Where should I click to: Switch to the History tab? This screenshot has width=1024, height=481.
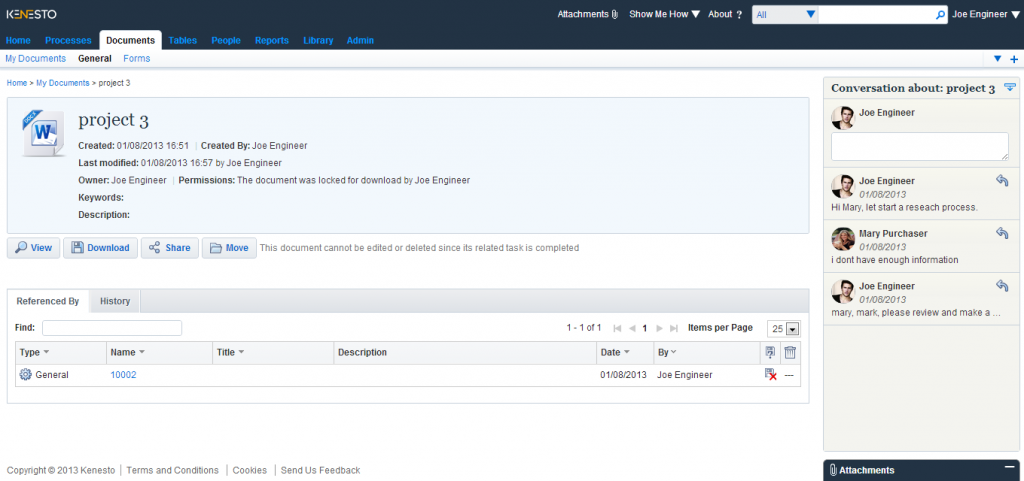click(115, 302)
